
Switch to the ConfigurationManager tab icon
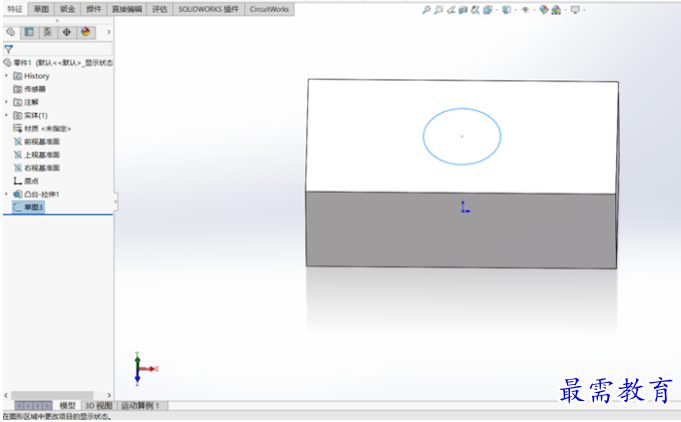[48, 32]
